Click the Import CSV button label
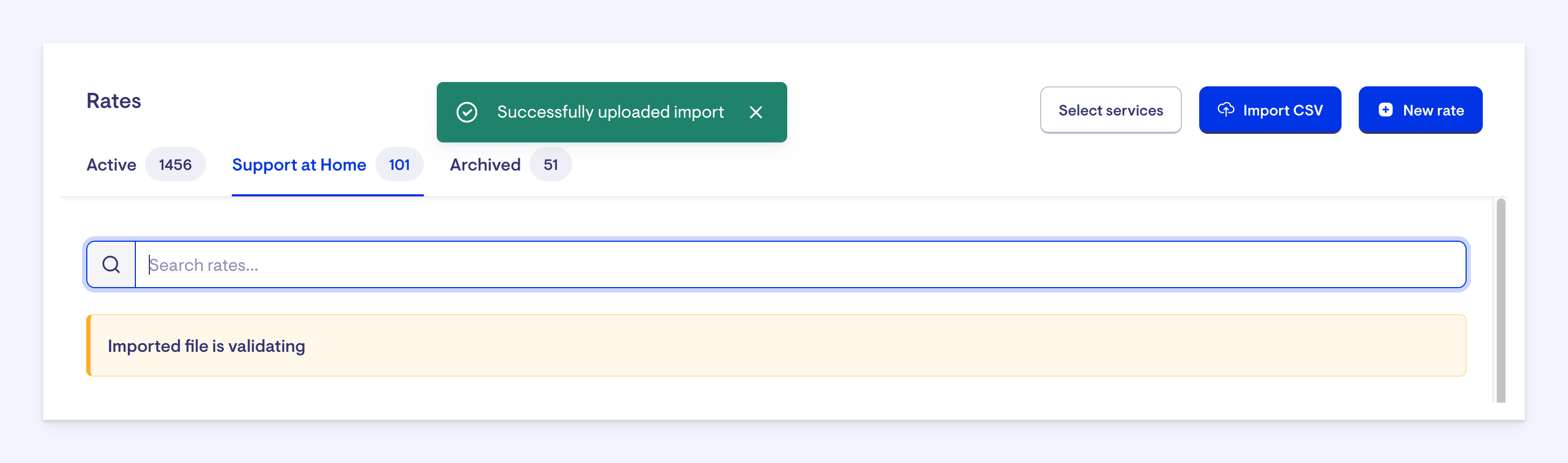Viewport: 1568px width, 463px height. coord(1283,110)
